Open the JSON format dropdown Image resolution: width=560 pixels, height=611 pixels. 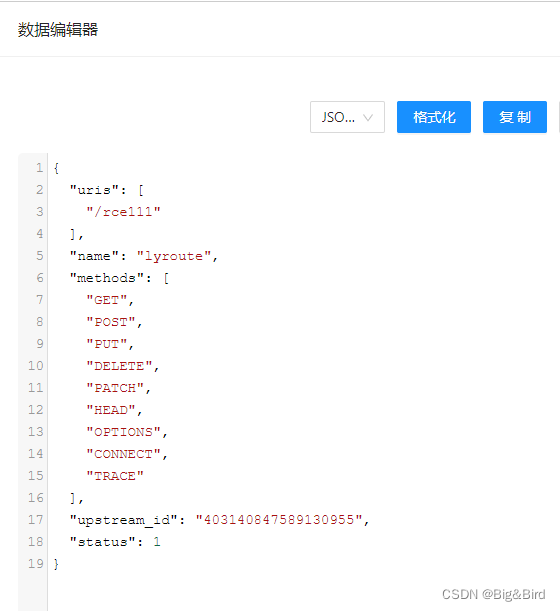click(347, 117)
